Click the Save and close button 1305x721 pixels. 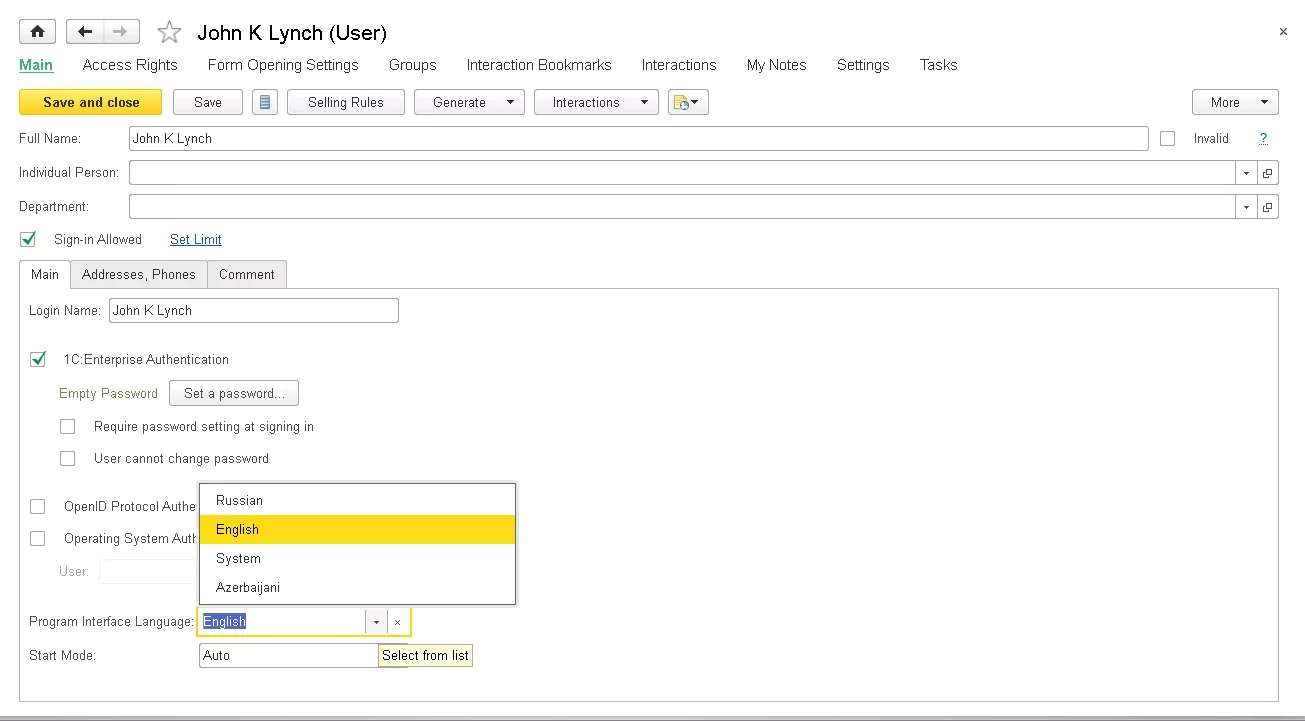[x=91, y=102]
